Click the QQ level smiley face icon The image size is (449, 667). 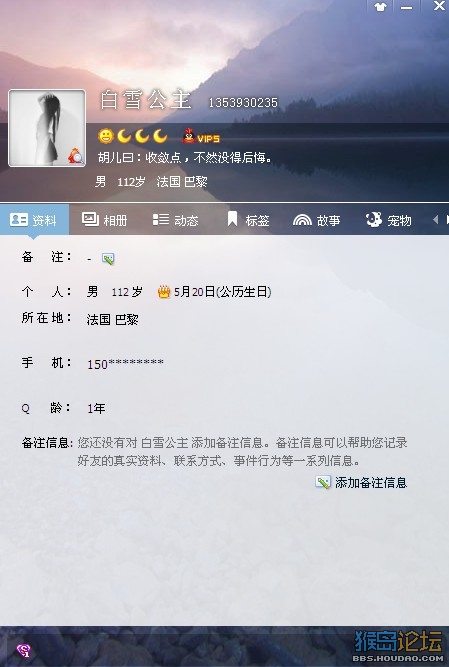(106, 136)
